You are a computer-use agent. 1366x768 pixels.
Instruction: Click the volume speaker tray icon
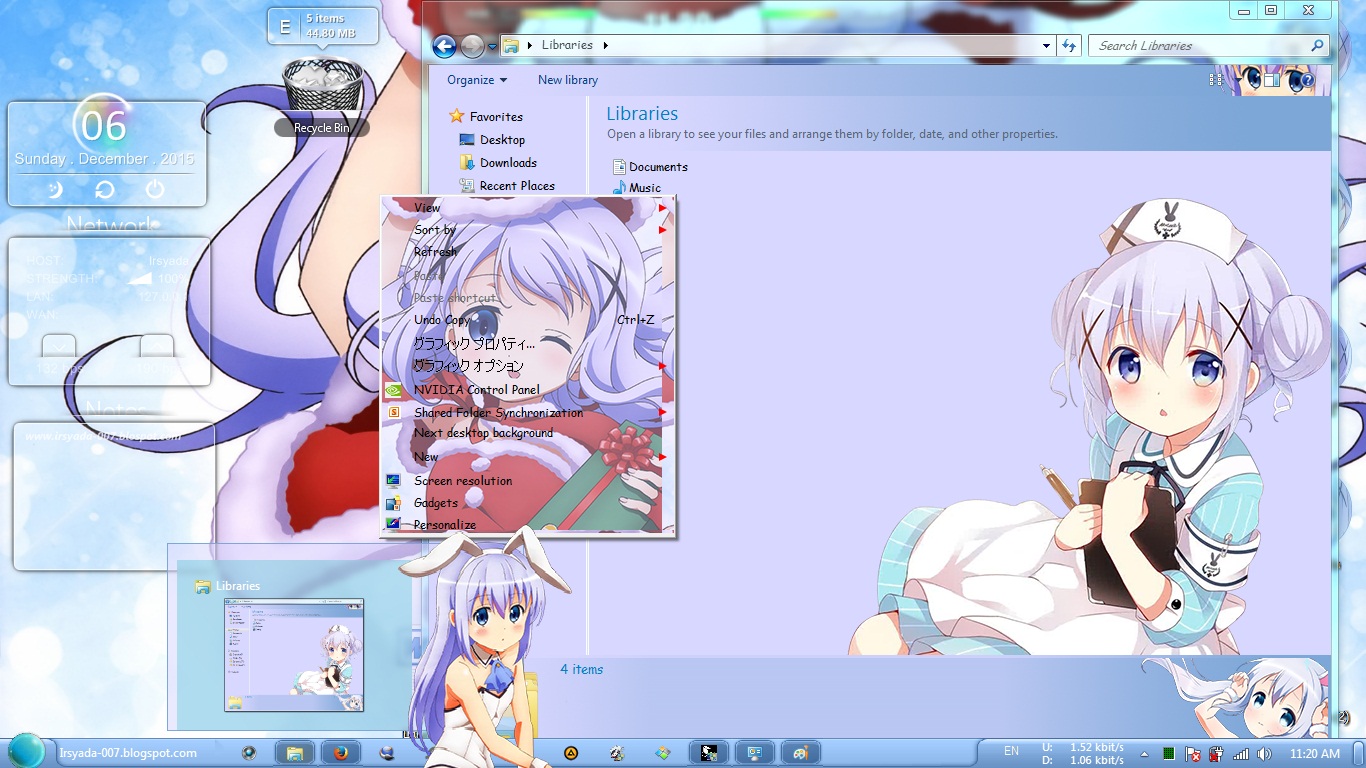coord(1264,753)
